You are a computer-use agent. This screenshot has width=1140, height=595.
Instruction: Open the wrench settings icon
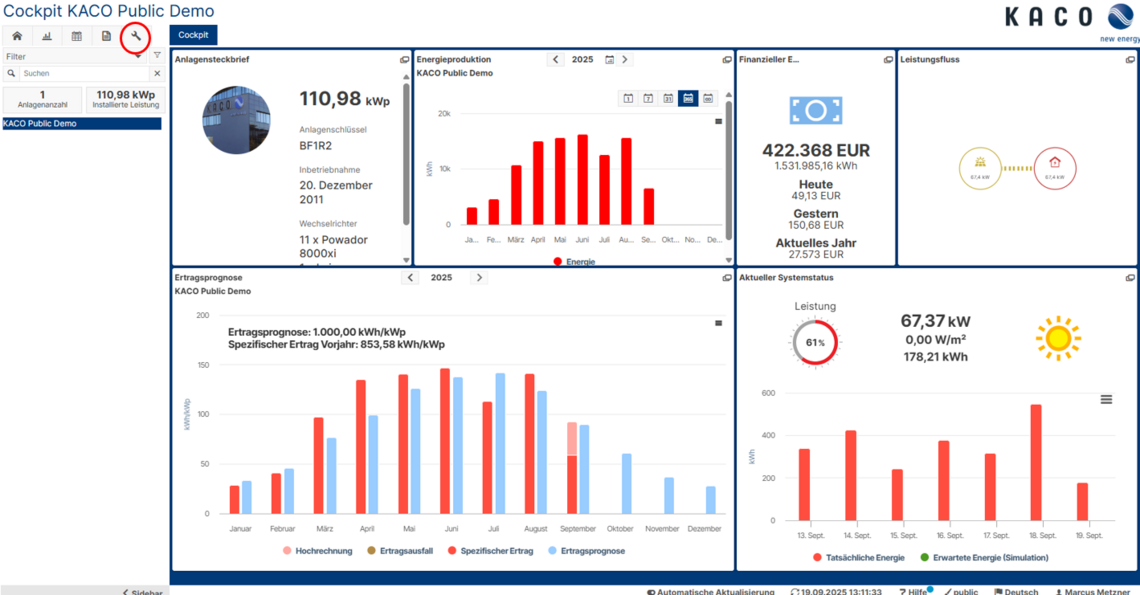(135, 37)
